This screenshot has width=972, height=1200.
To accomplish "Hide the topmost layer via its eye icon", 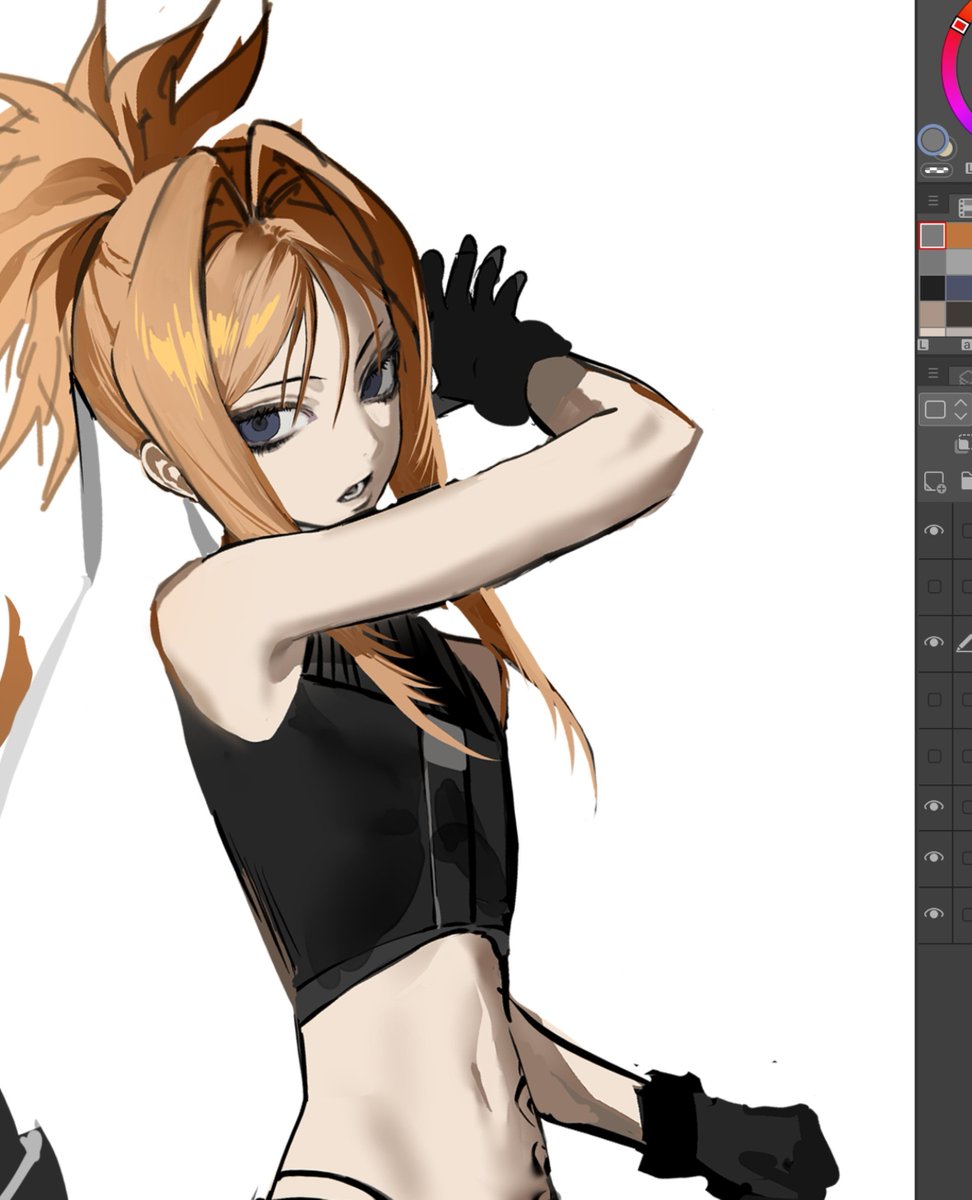I will (934, 531).
